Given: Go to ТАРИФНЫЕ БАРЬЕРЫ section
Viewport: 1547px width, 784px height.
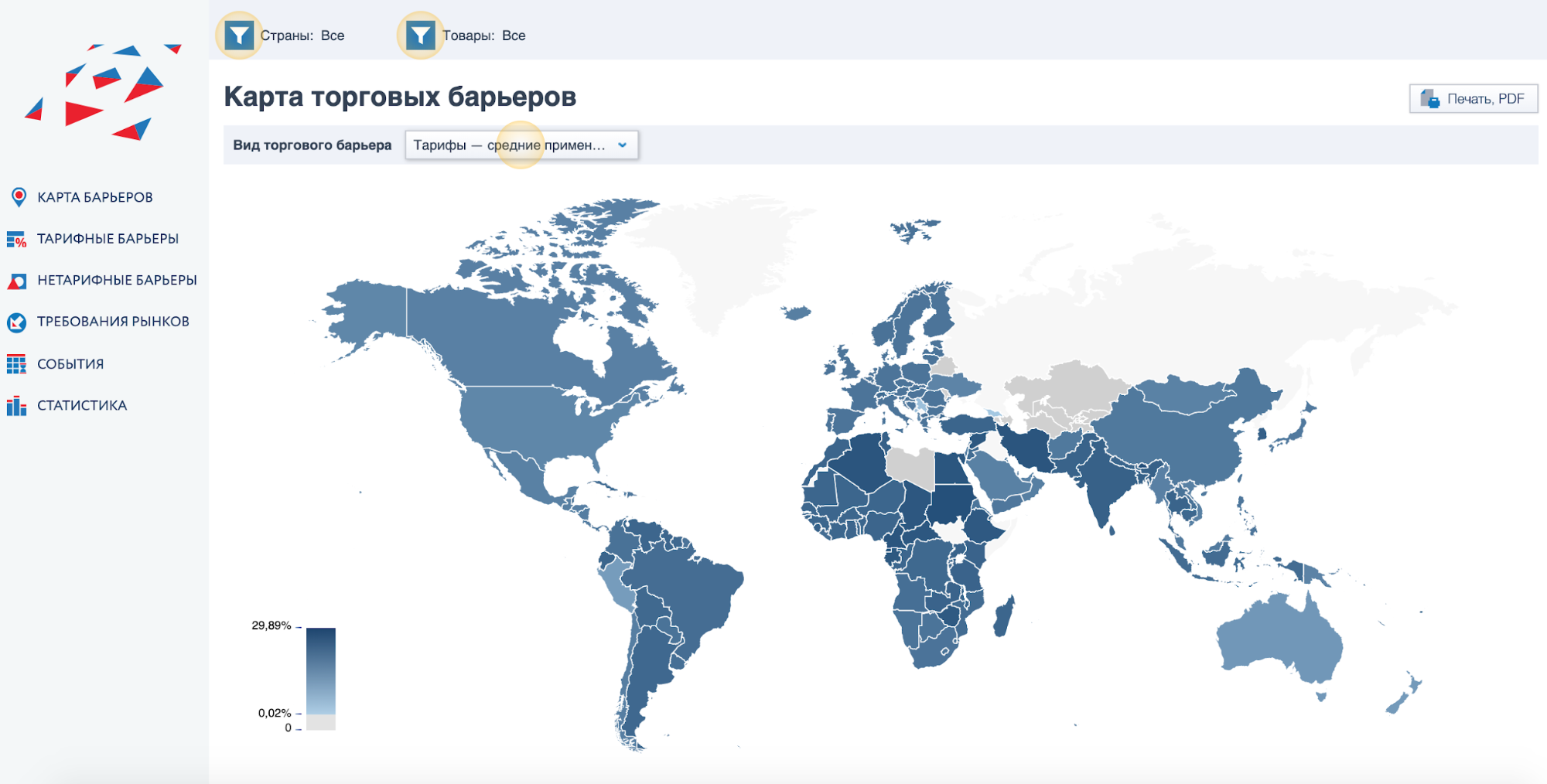Looking at the screenshot, I should (x=108, y=239).
